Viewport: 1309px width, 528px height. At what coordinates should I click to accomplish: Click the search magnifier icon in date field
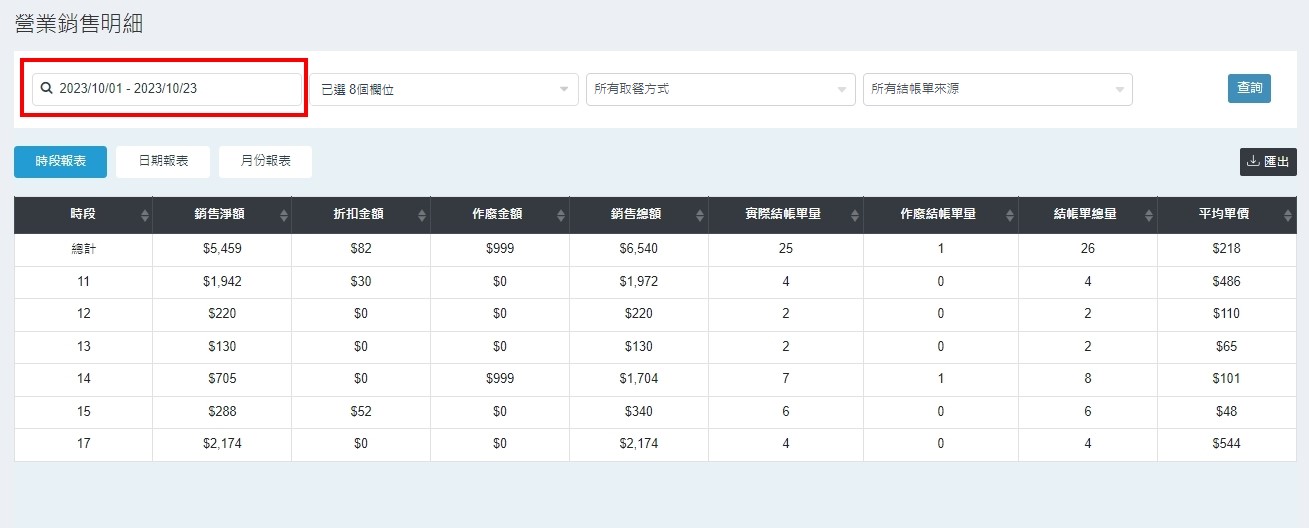[x=46, y=89]
